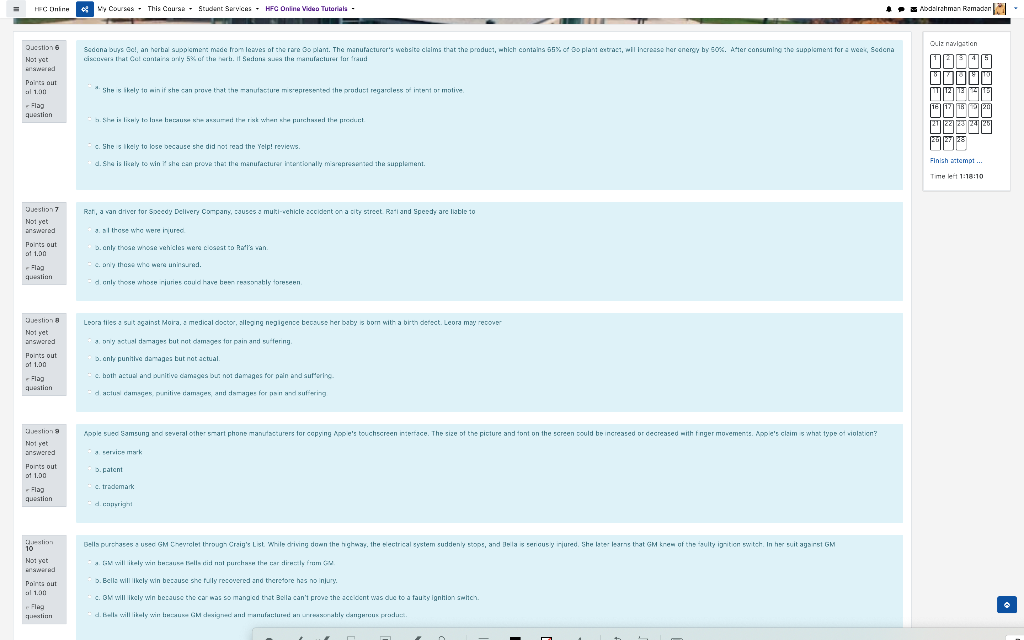Select option c 'only those who were uninsured'
The height and width of the screenshot is (640, 1024).
click(x=90, y=264)
